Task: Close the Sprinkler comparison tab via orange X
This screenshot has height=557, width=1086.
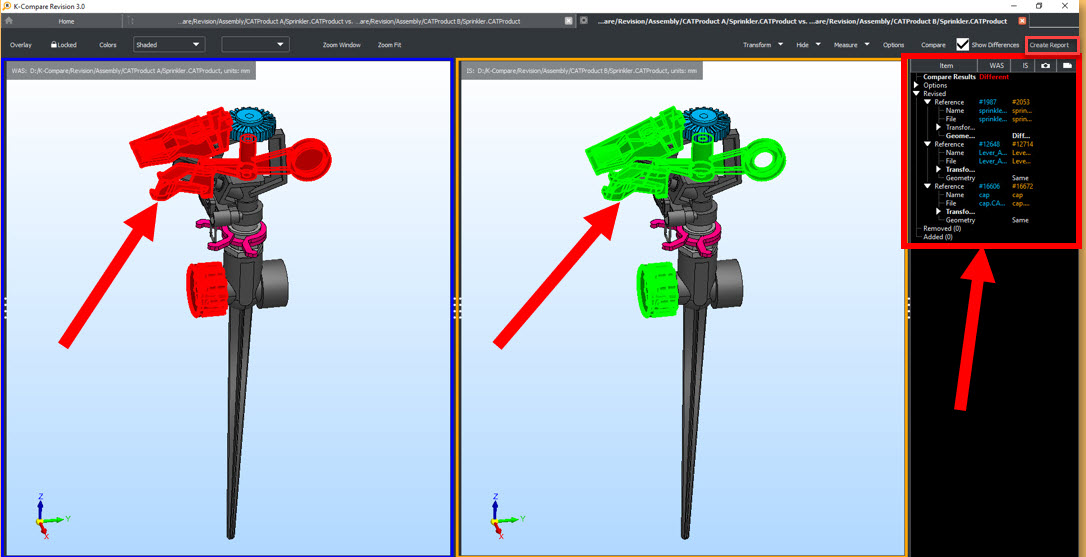Action: tap(1021, 21)
